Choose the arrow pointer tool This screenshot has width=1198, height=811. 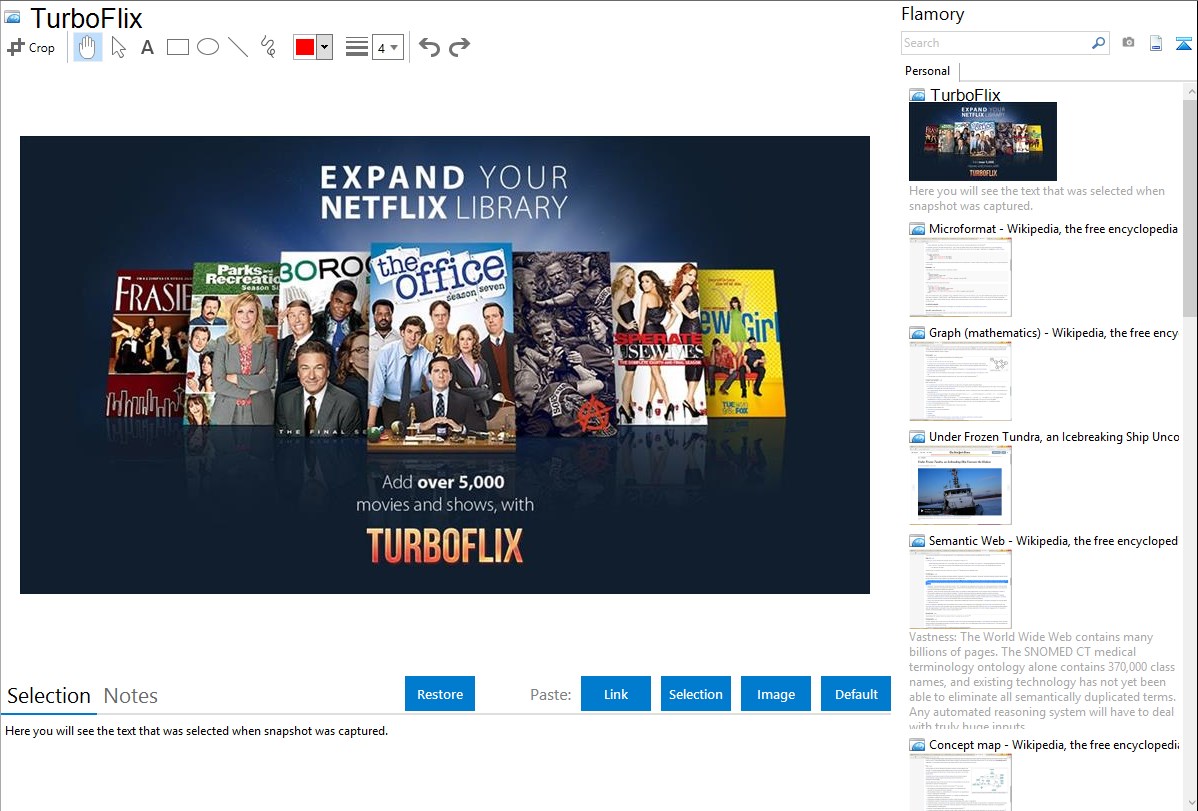point(118,47)
